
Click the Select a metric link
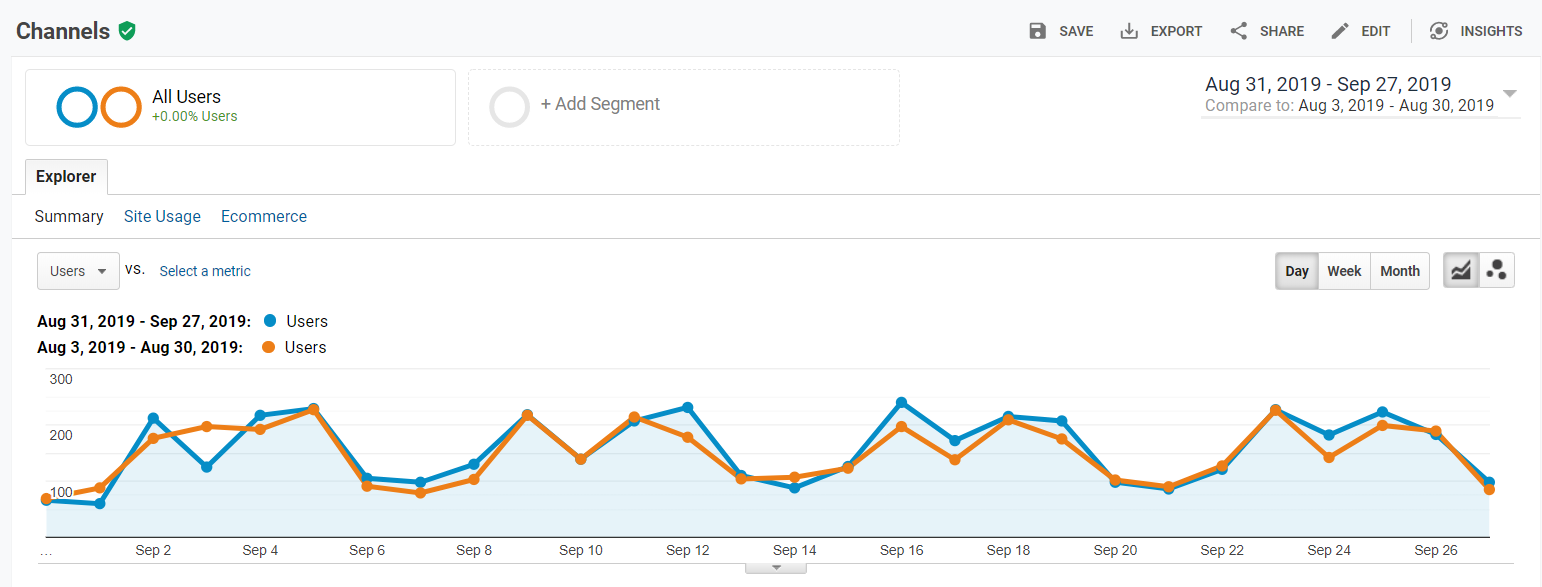click(205, 271)
